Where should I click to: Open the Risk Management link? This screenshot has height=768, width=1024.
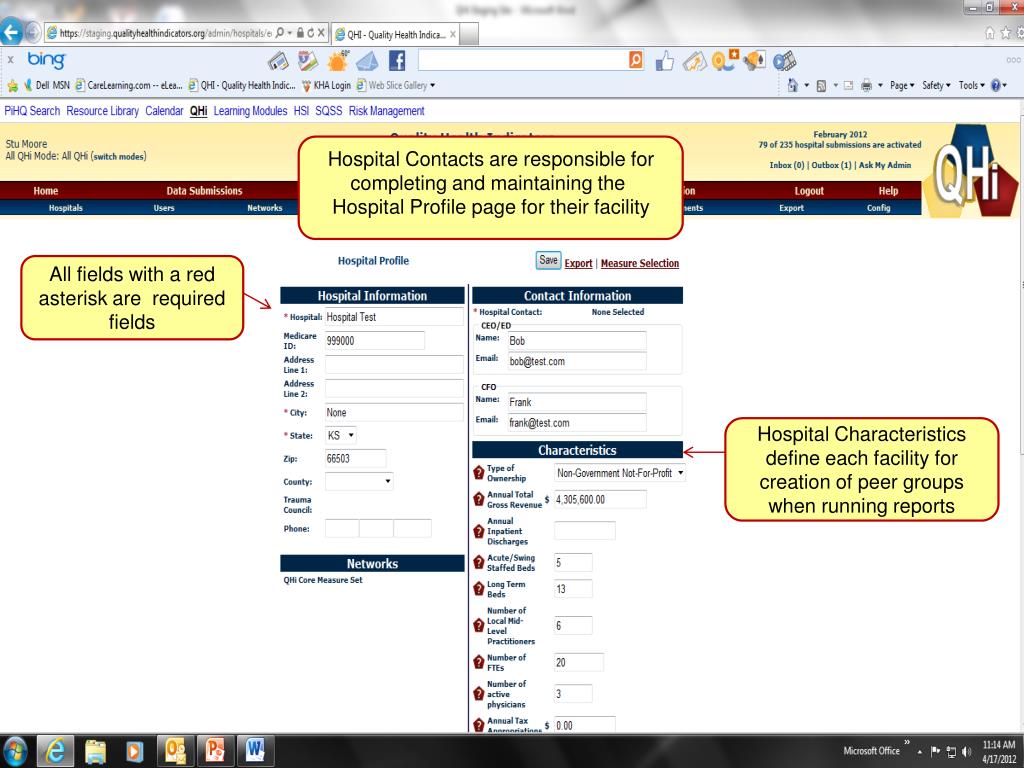pos(387,111)
